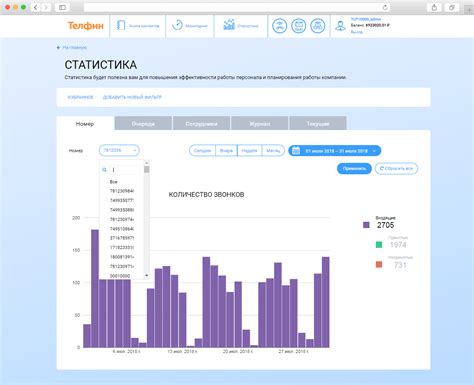Click ДОБАВИТЬ НОВЫЙ ФИЛЬТР link
474x385 pixels.
point(132,97)
